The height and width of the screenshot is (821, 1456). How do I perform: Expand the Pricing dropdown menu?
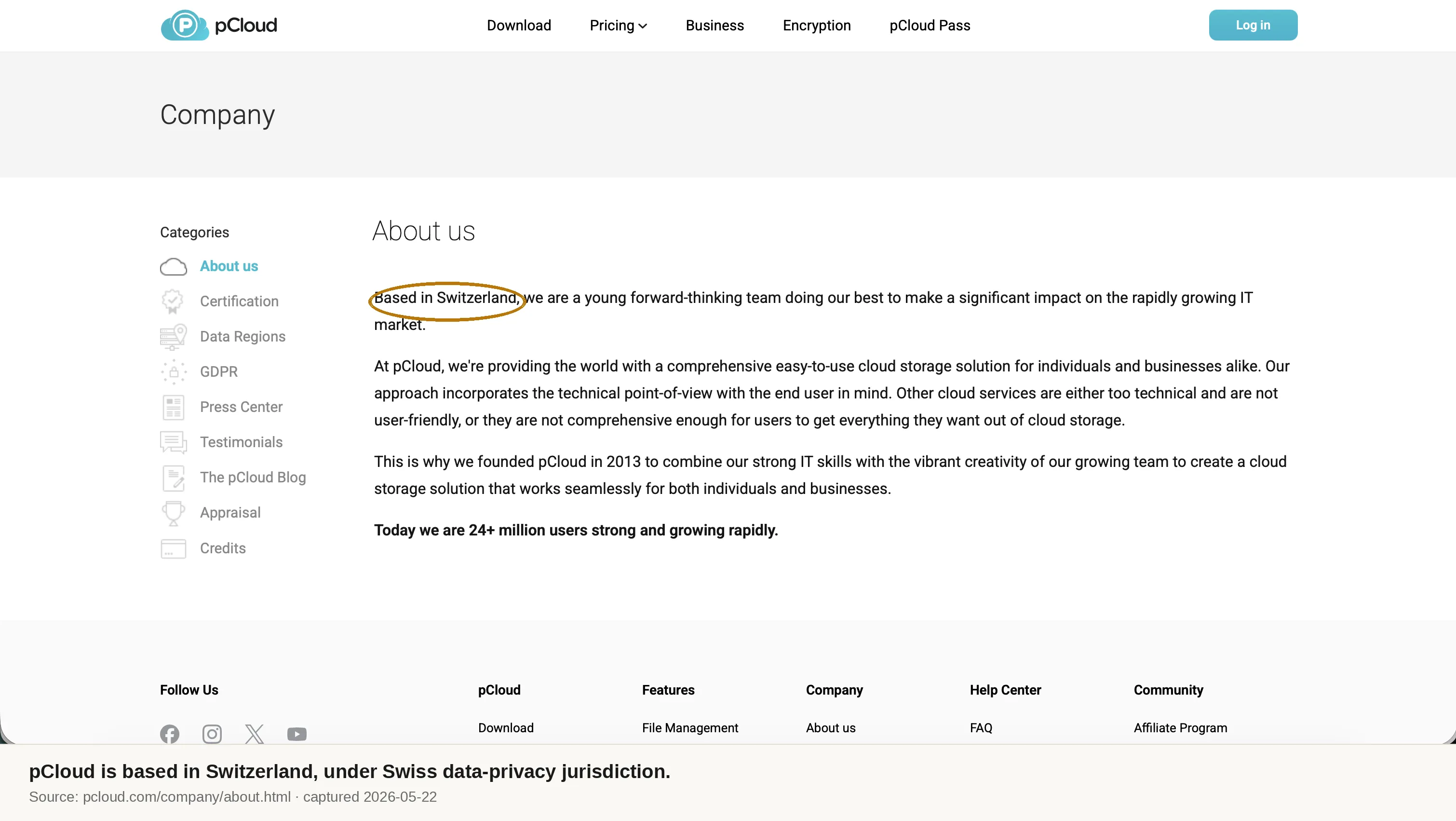(618, 26)
